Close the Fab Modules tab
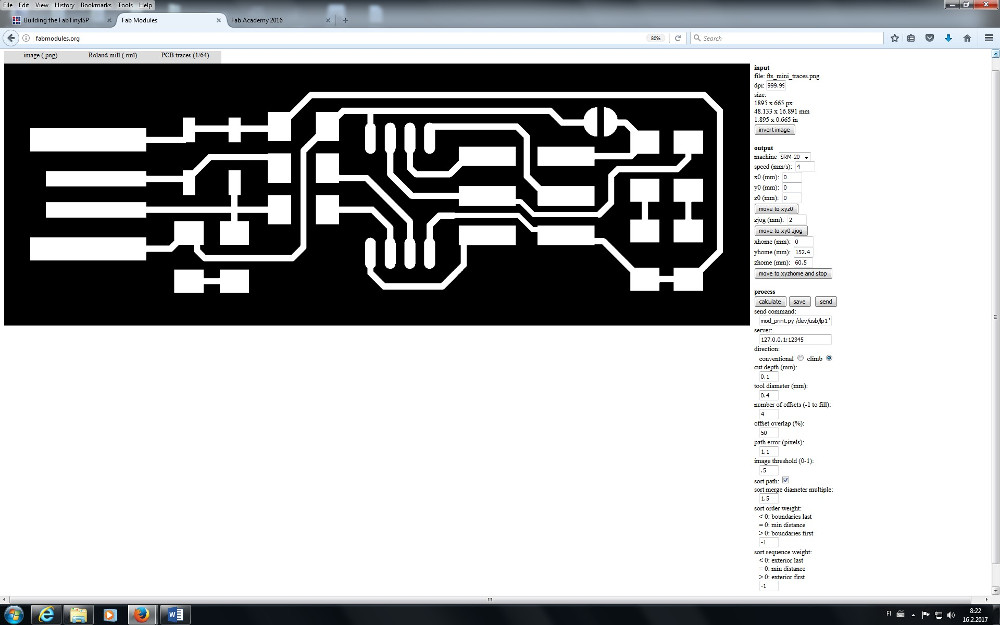 click(219, 20)
